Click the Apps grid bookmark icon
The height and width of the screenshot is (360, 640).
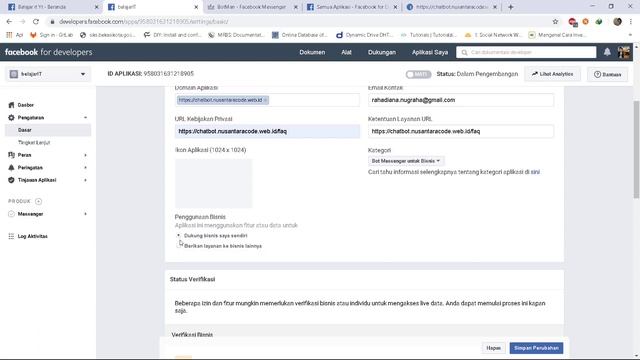pyautogui.click(x=9, y=35)
